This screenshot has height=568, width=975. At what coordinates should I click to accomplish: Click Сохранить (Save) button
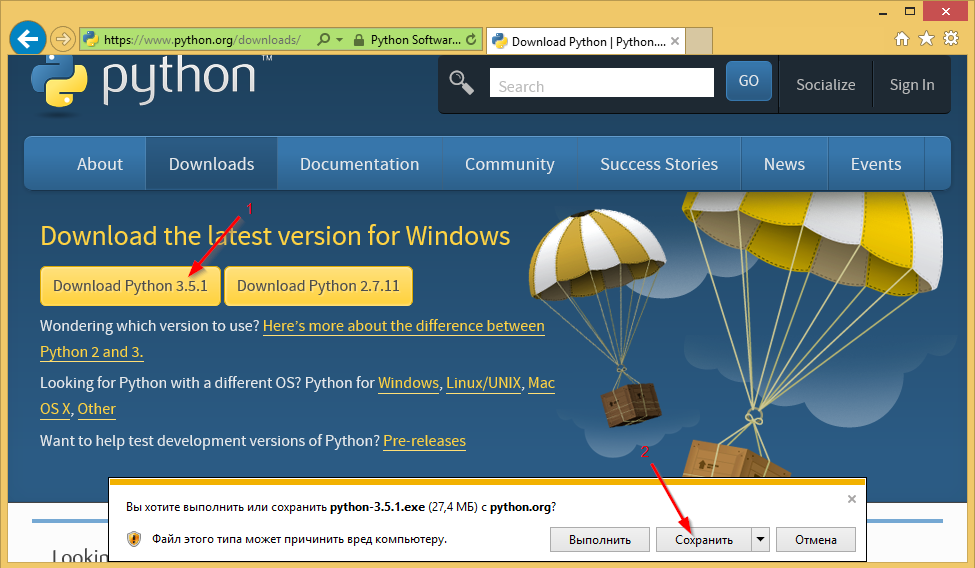pos(704,539)
